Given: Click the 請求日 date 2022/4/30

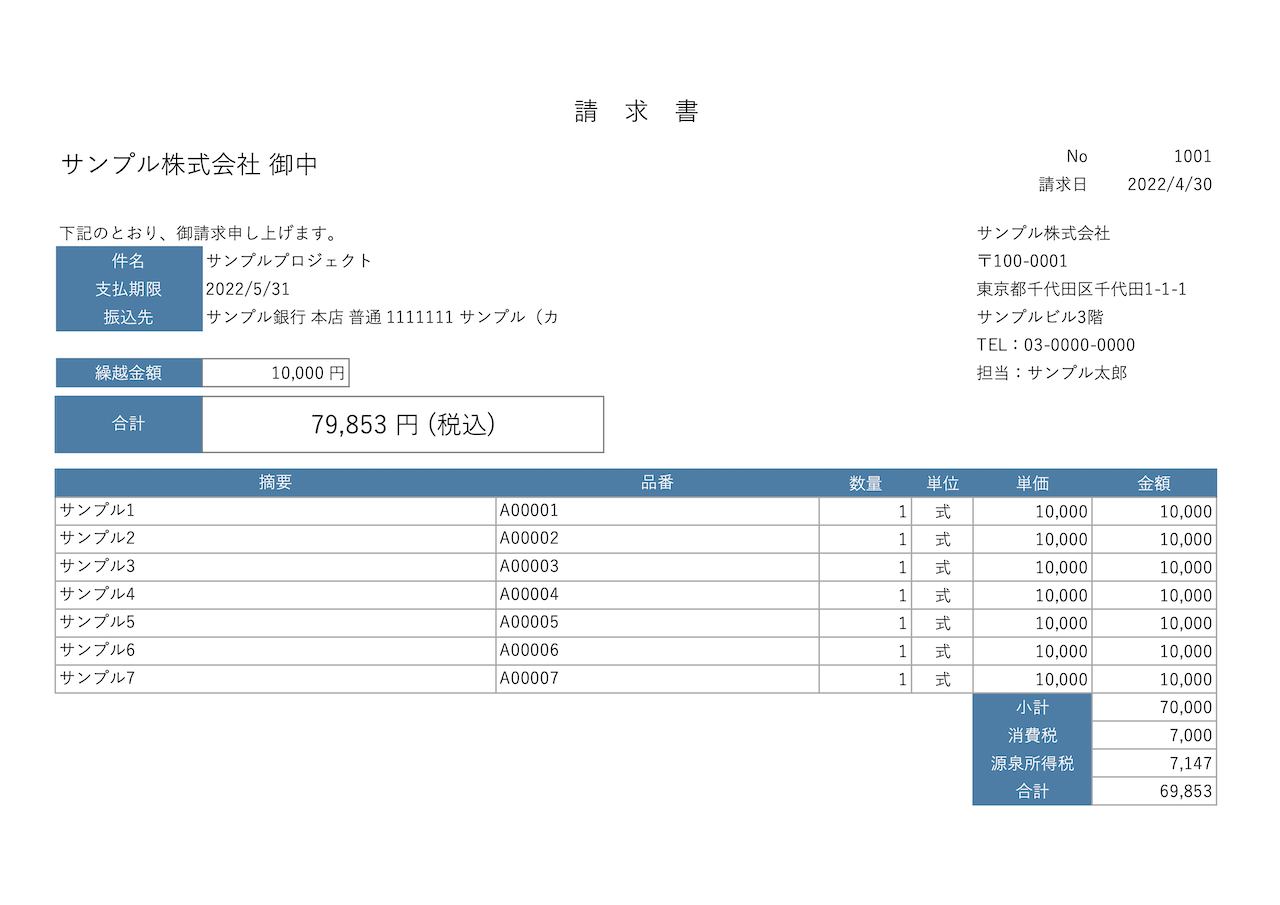Looking at the screenshot, I should (1170, 184).
